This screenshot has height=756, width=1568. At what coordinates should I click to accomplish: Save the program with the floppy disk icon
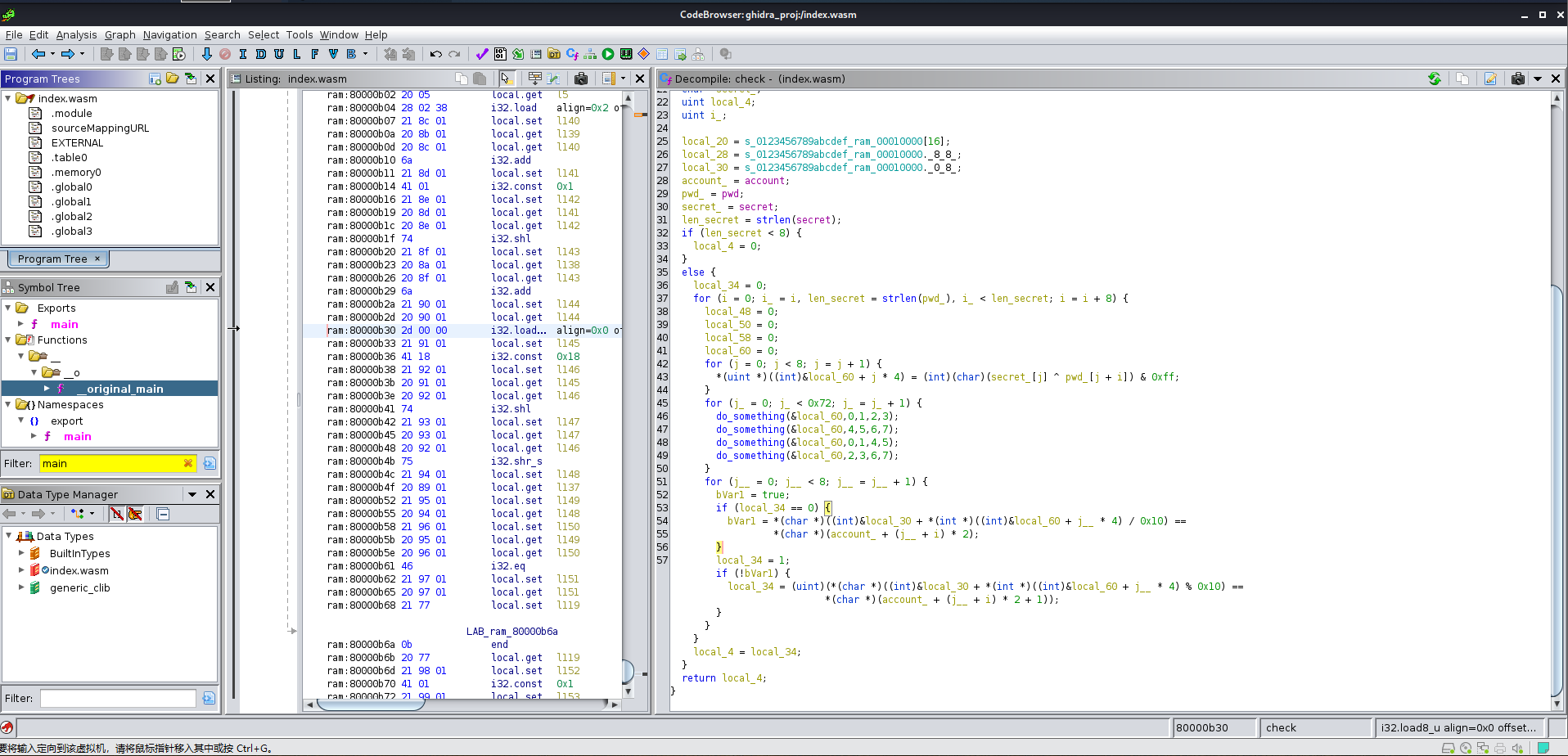point(11,54)
